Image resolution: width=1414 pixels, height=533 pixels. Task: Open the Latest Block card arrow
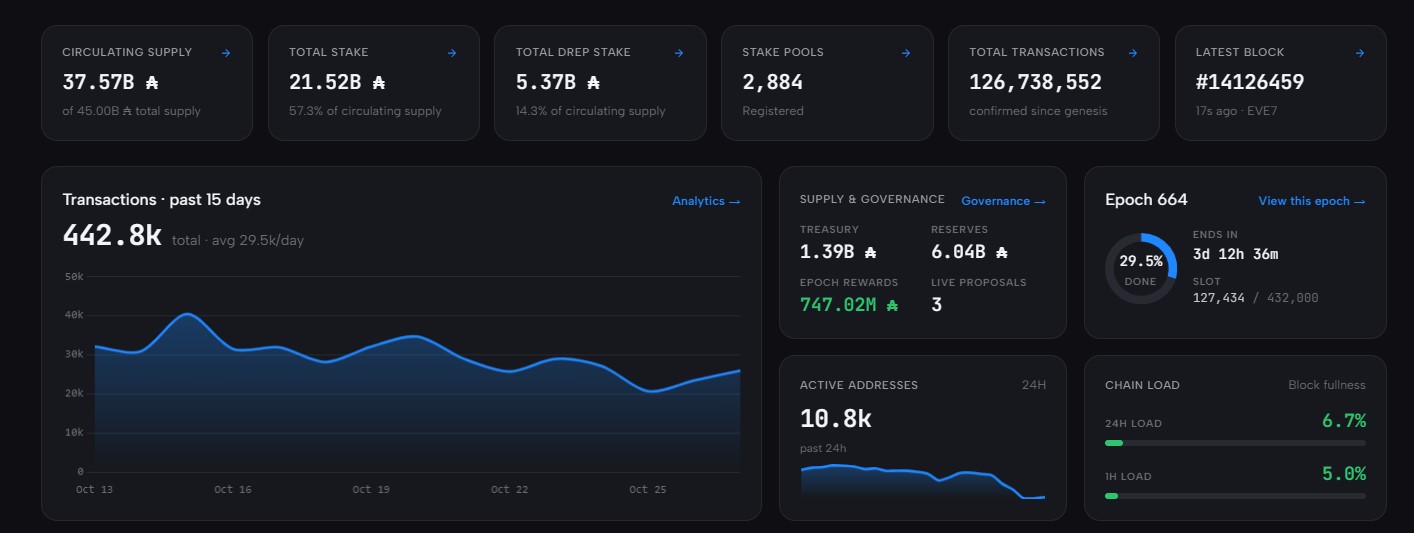pyautogui.click(x=1360, y=53)
